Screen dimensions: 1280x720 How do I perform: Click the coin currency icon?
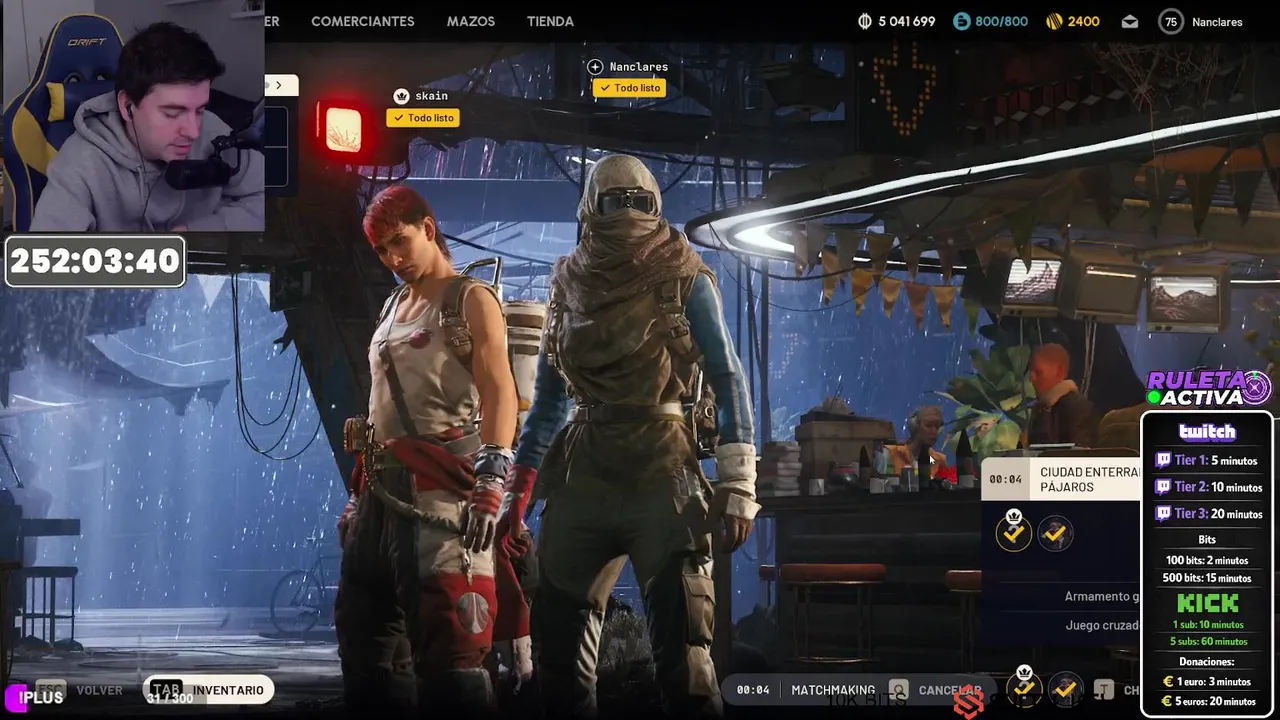point(865,21)
